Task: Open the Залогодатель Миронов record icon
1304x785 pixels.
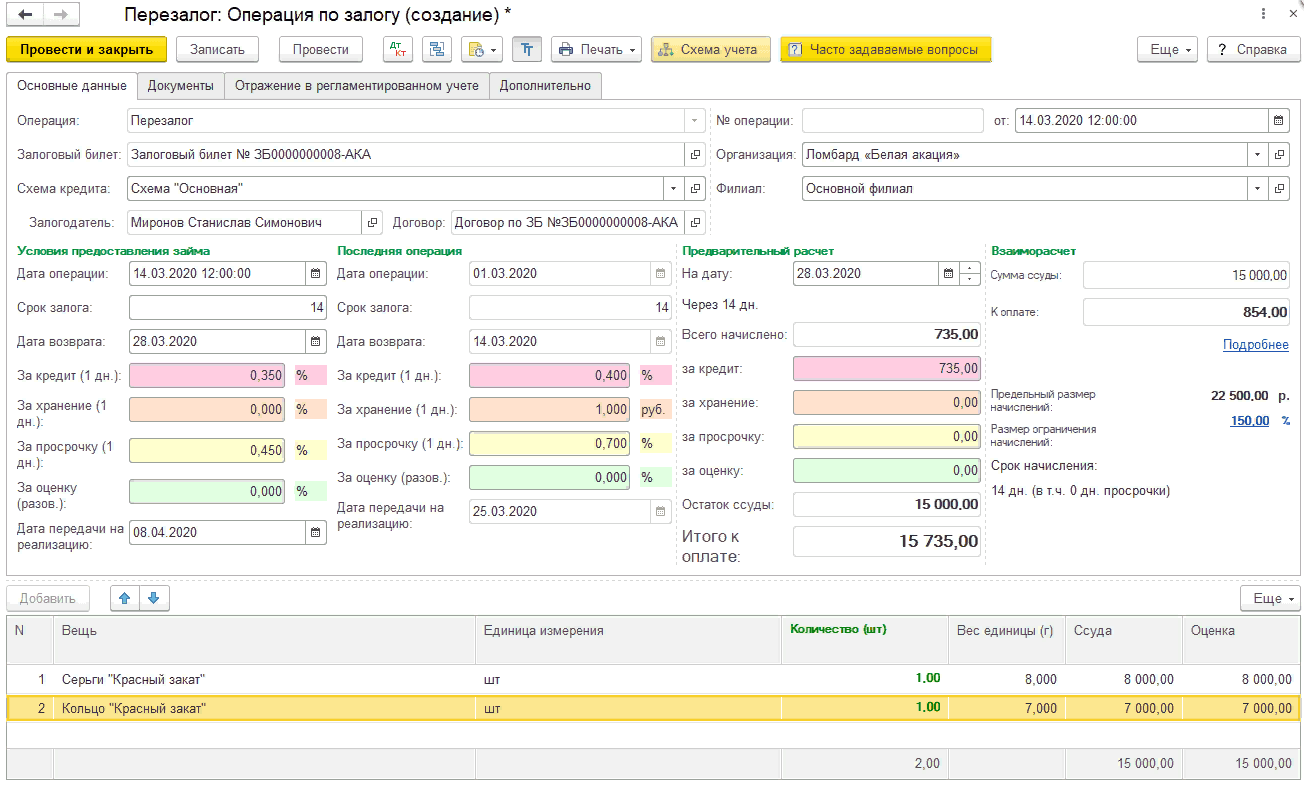Action: coord(372,222)
